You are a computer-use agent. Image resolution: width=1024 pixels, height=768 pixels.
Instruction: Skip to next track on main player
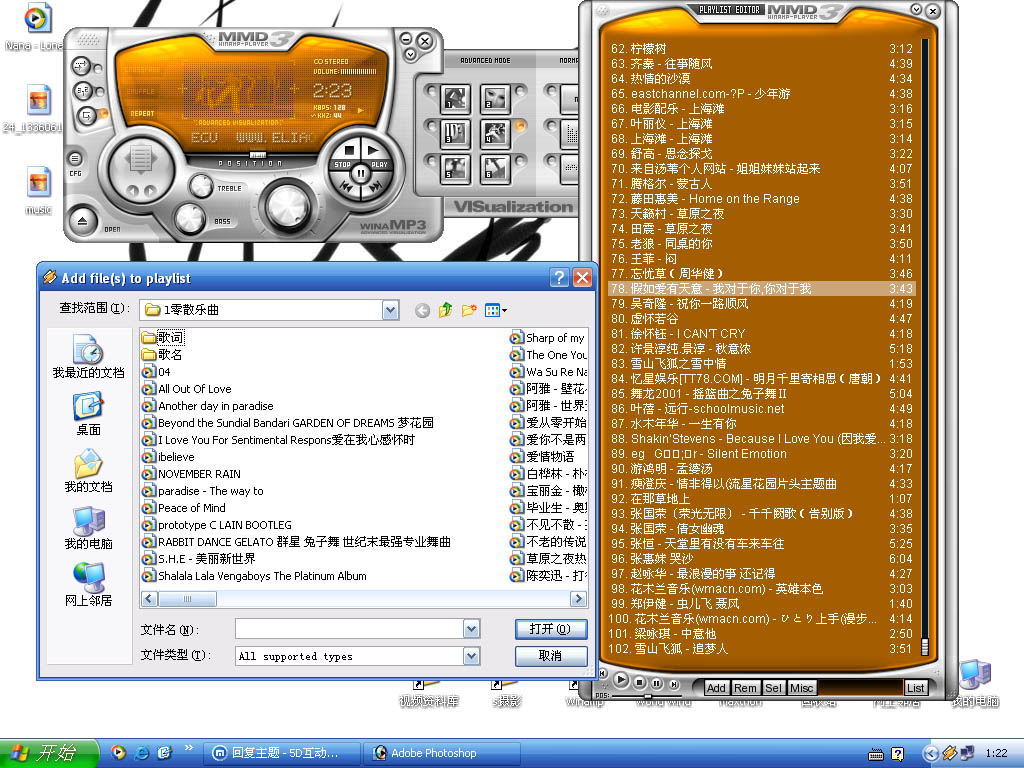point(376,187)
